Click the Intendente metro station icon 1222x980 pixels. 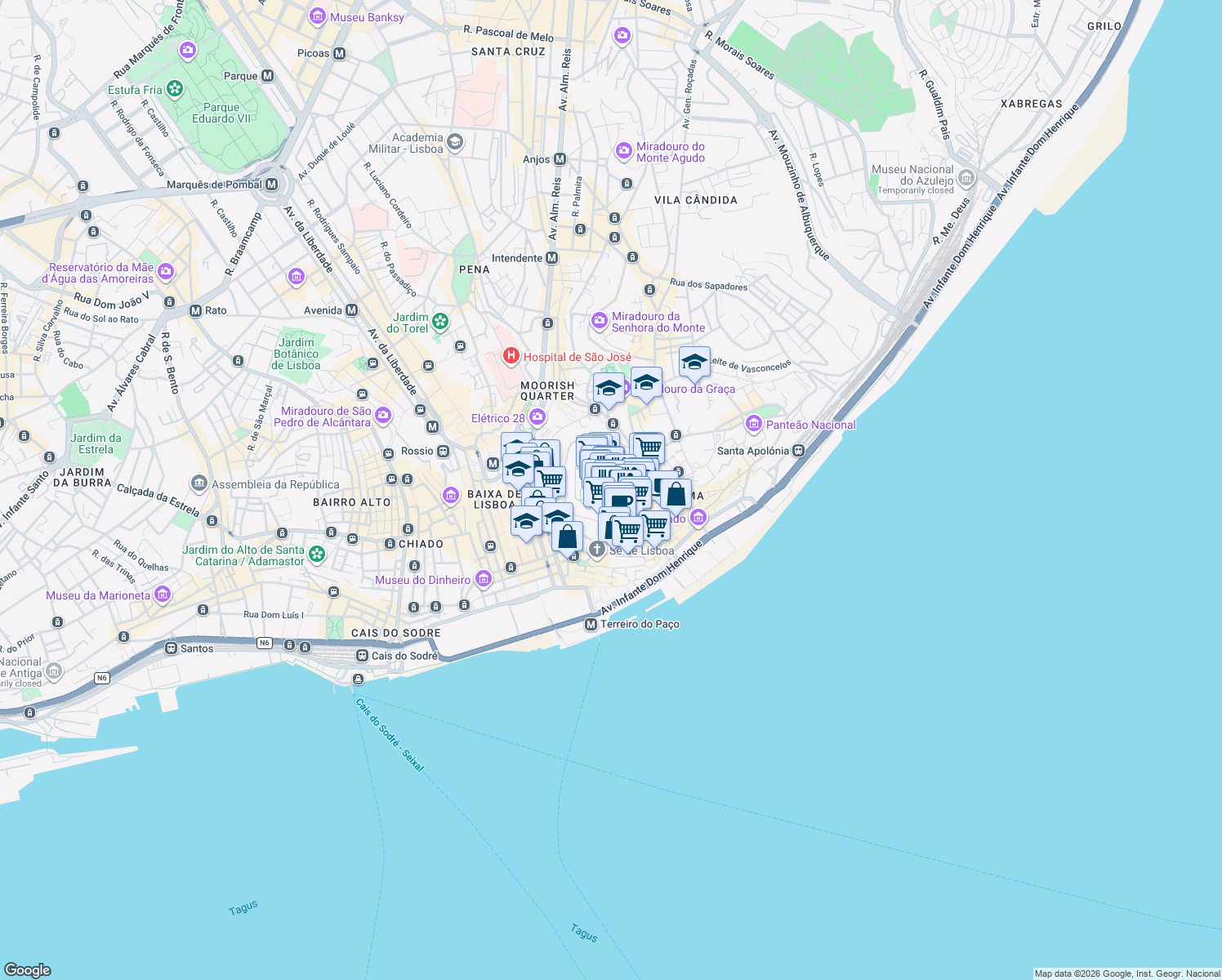point(551,256)
